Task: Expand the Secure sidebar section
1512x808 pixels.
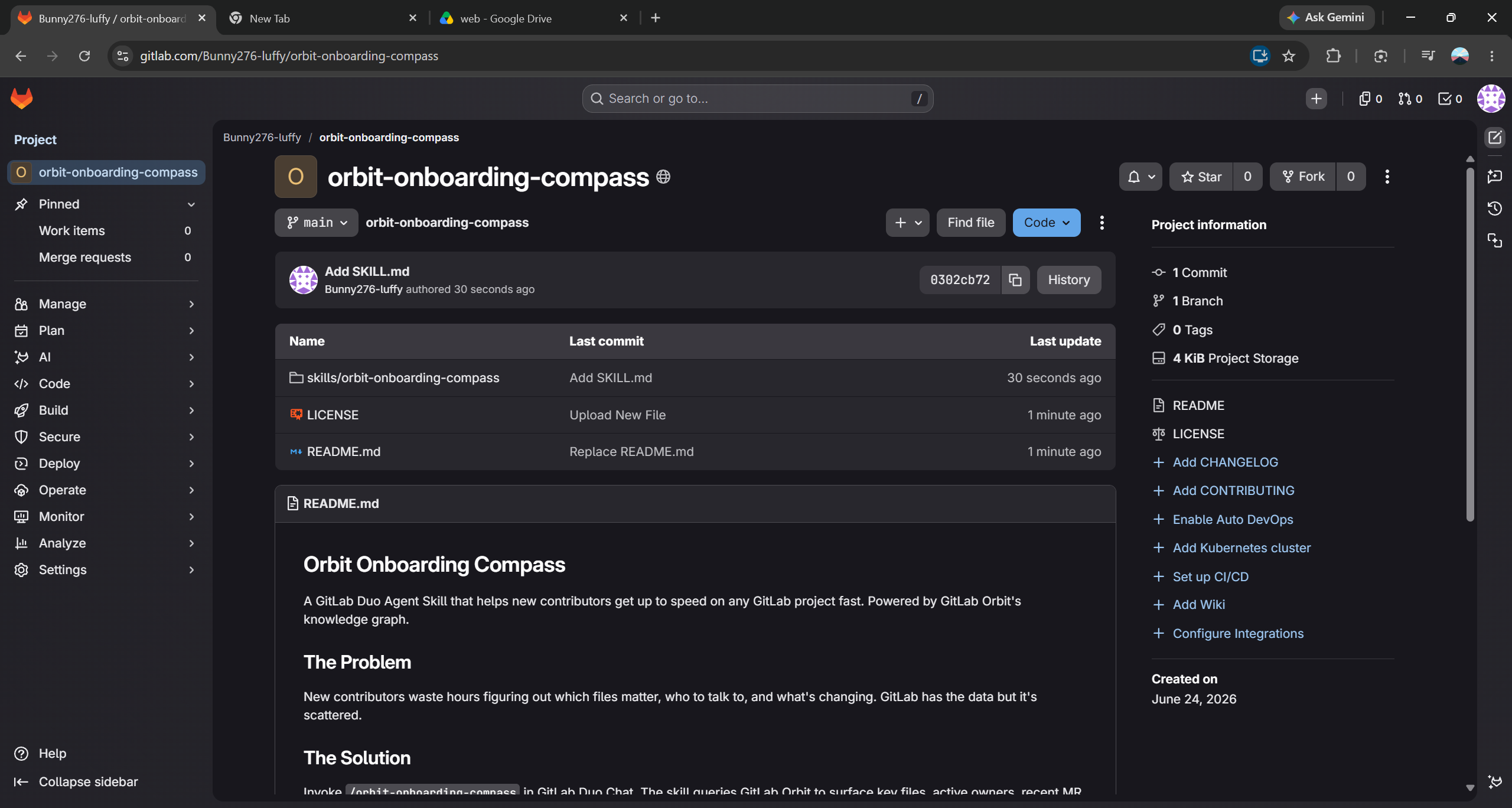Action: [x=106, y=437]
